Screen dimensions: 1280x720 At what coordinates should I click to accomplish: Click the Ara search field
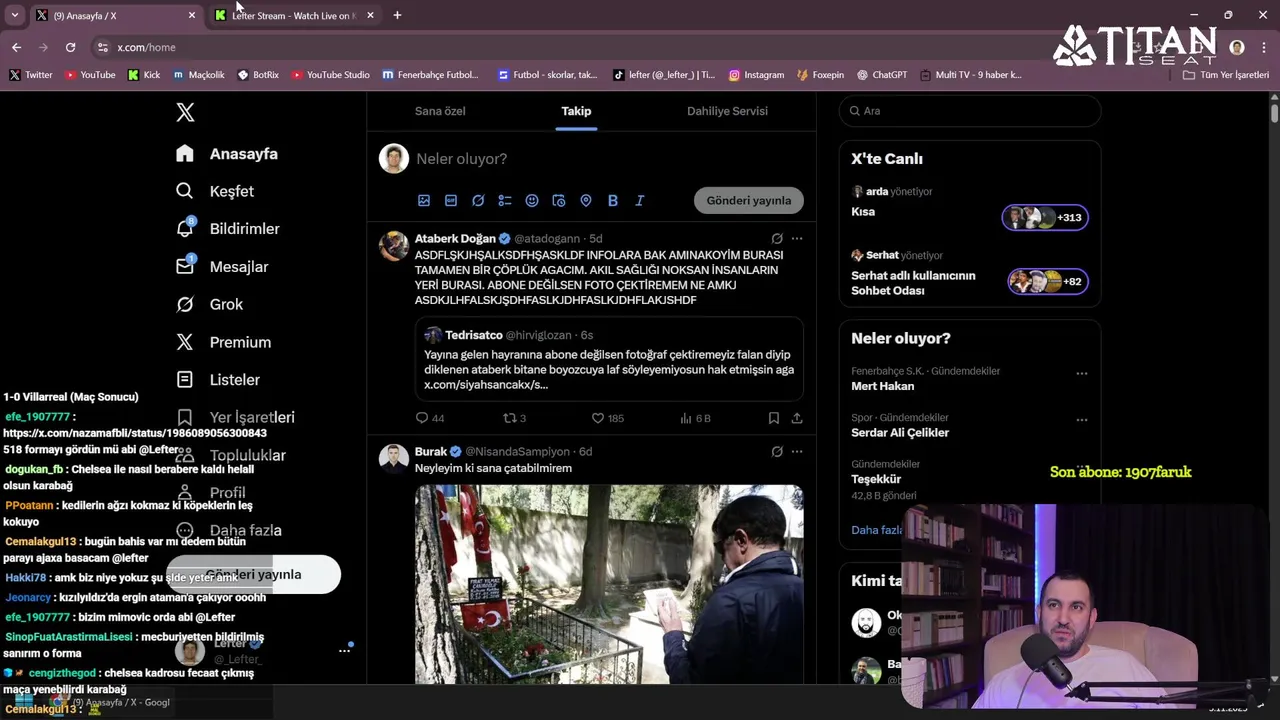[970, 111]
